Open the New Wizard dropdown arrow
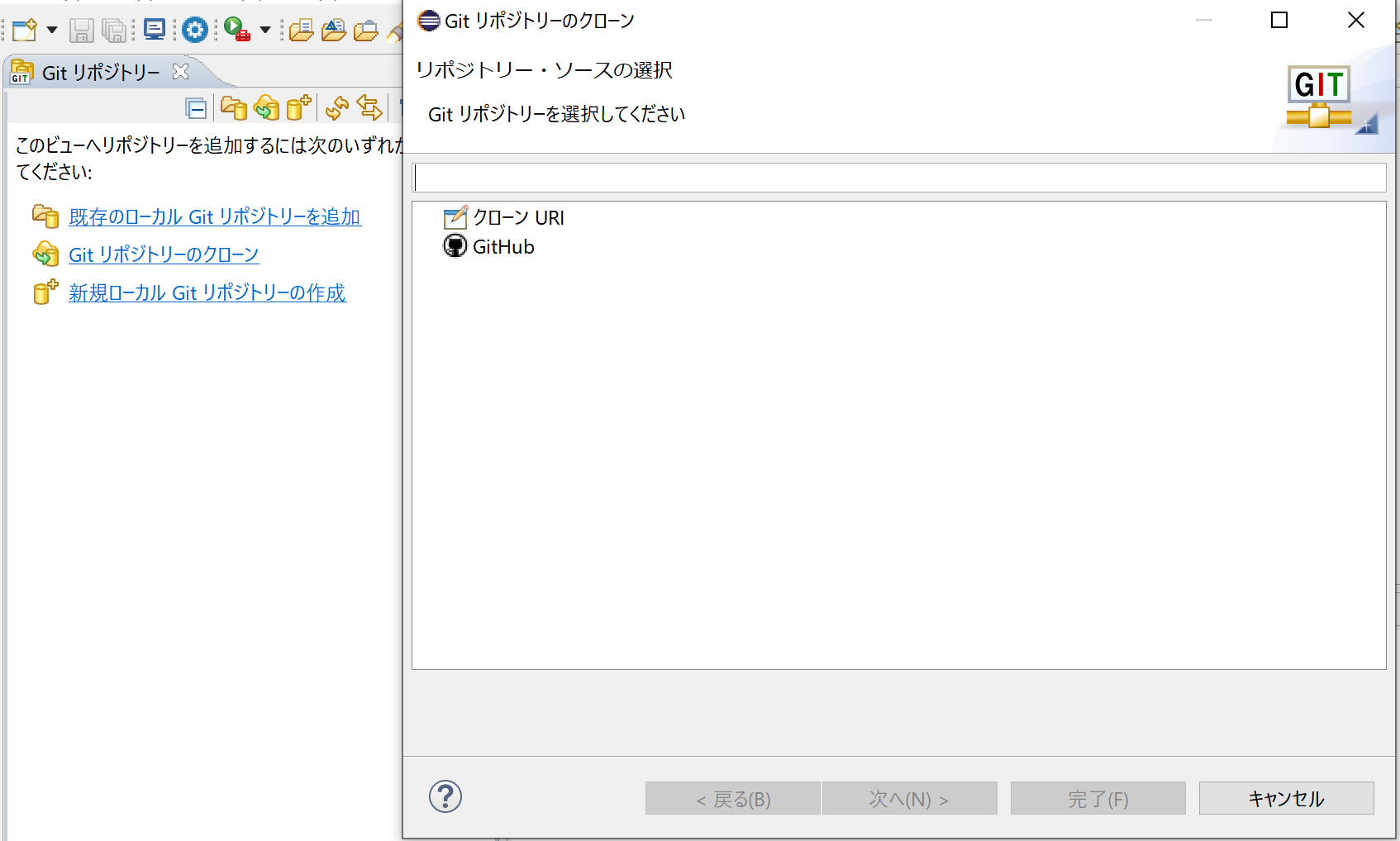The height and width of the screenshot is (841, 1400). pos(52,30)
